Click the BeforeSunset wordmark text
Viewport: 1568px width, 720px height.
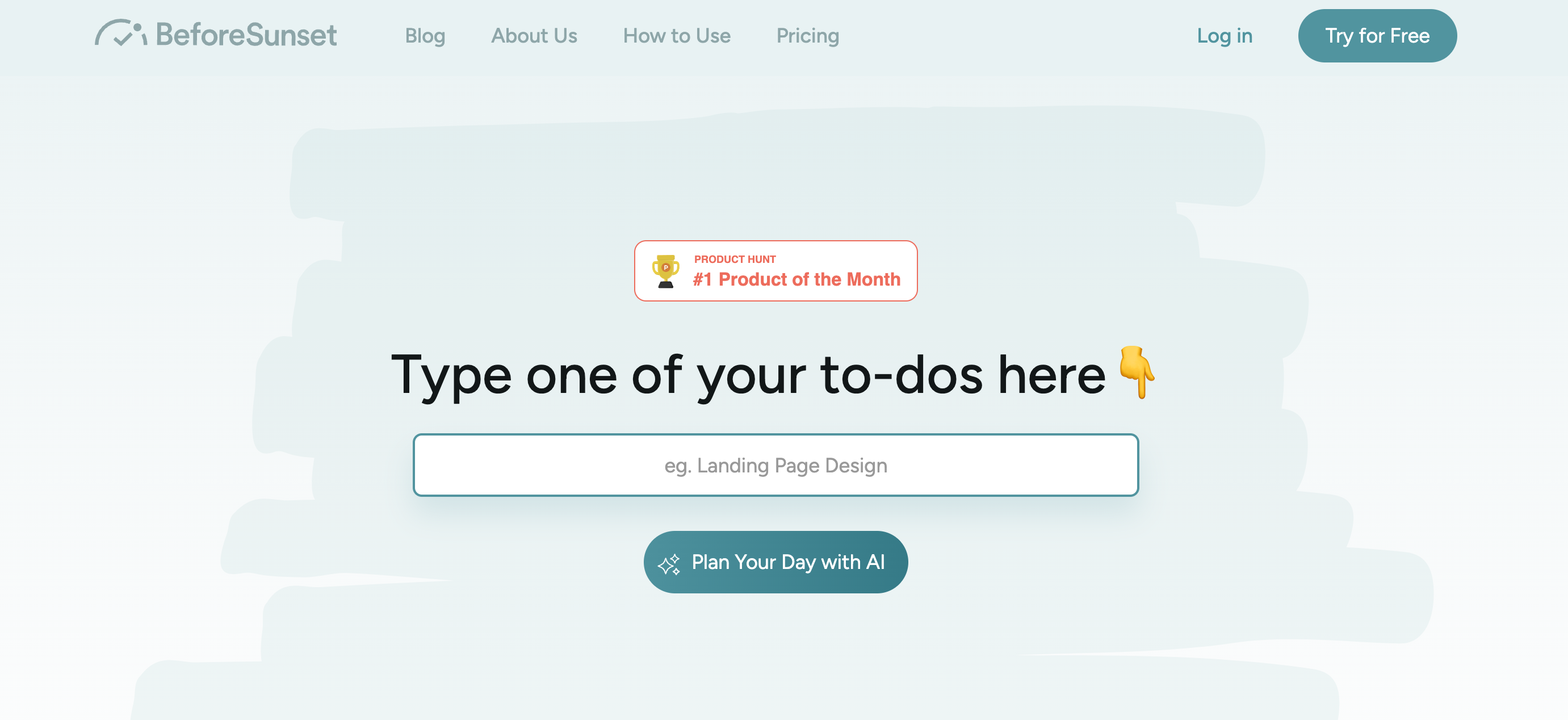(x=246, y=35)
